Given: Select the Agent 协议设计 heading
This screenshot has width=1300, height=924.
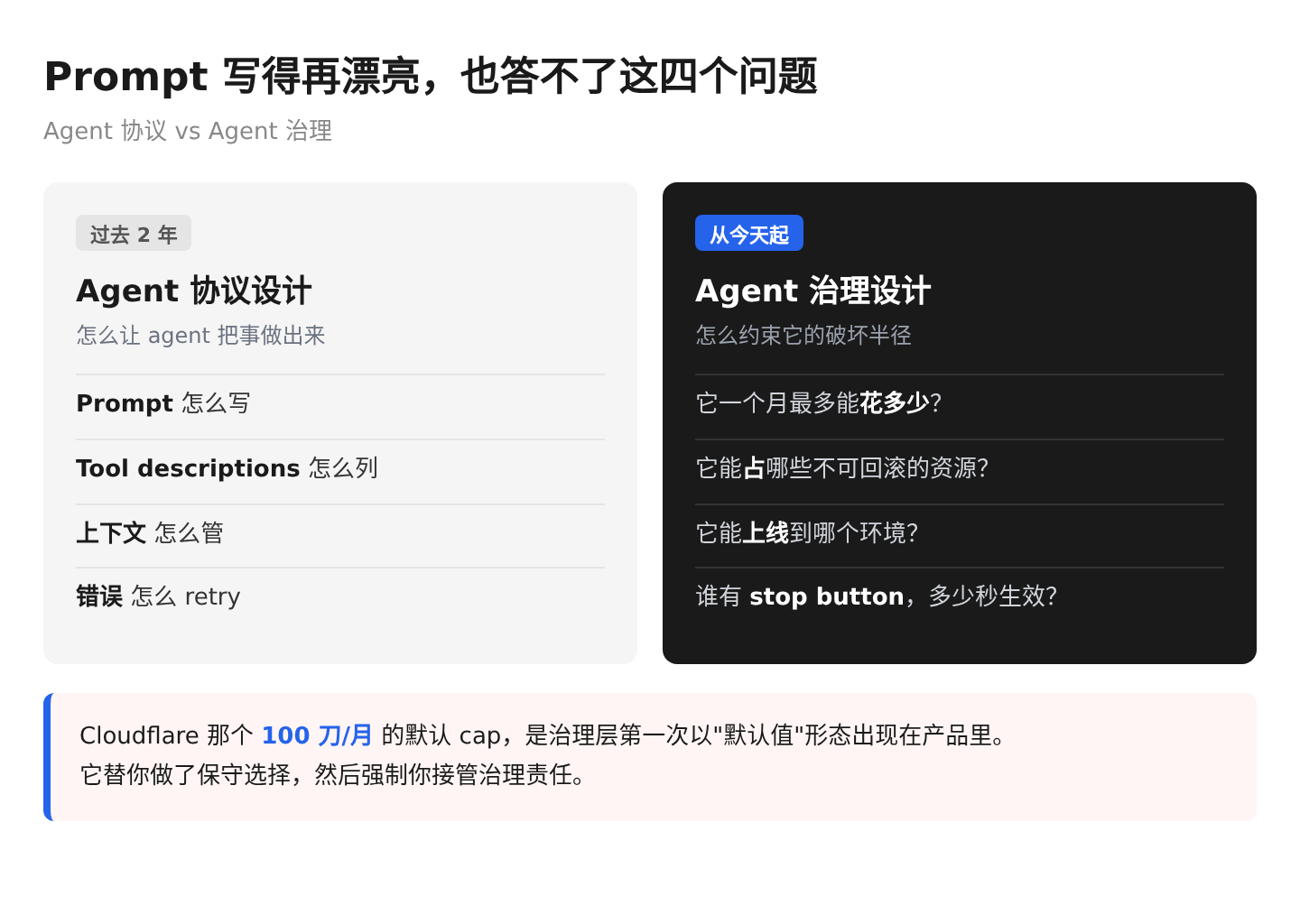Looking at the screenshot, I should pos(194,291).
